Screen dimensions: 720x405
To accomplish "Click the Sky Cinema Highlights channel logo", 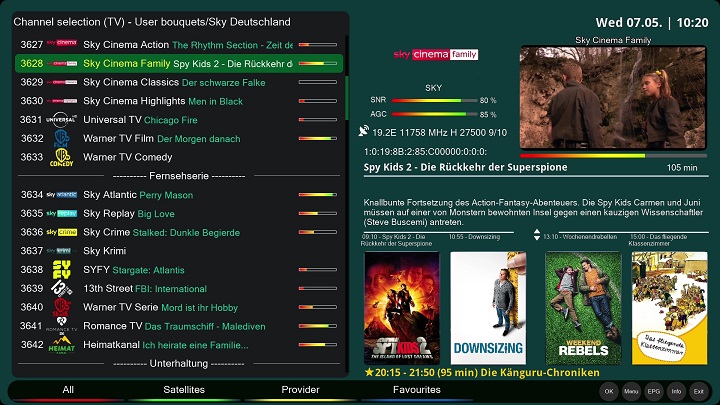I will click(62, 101).
